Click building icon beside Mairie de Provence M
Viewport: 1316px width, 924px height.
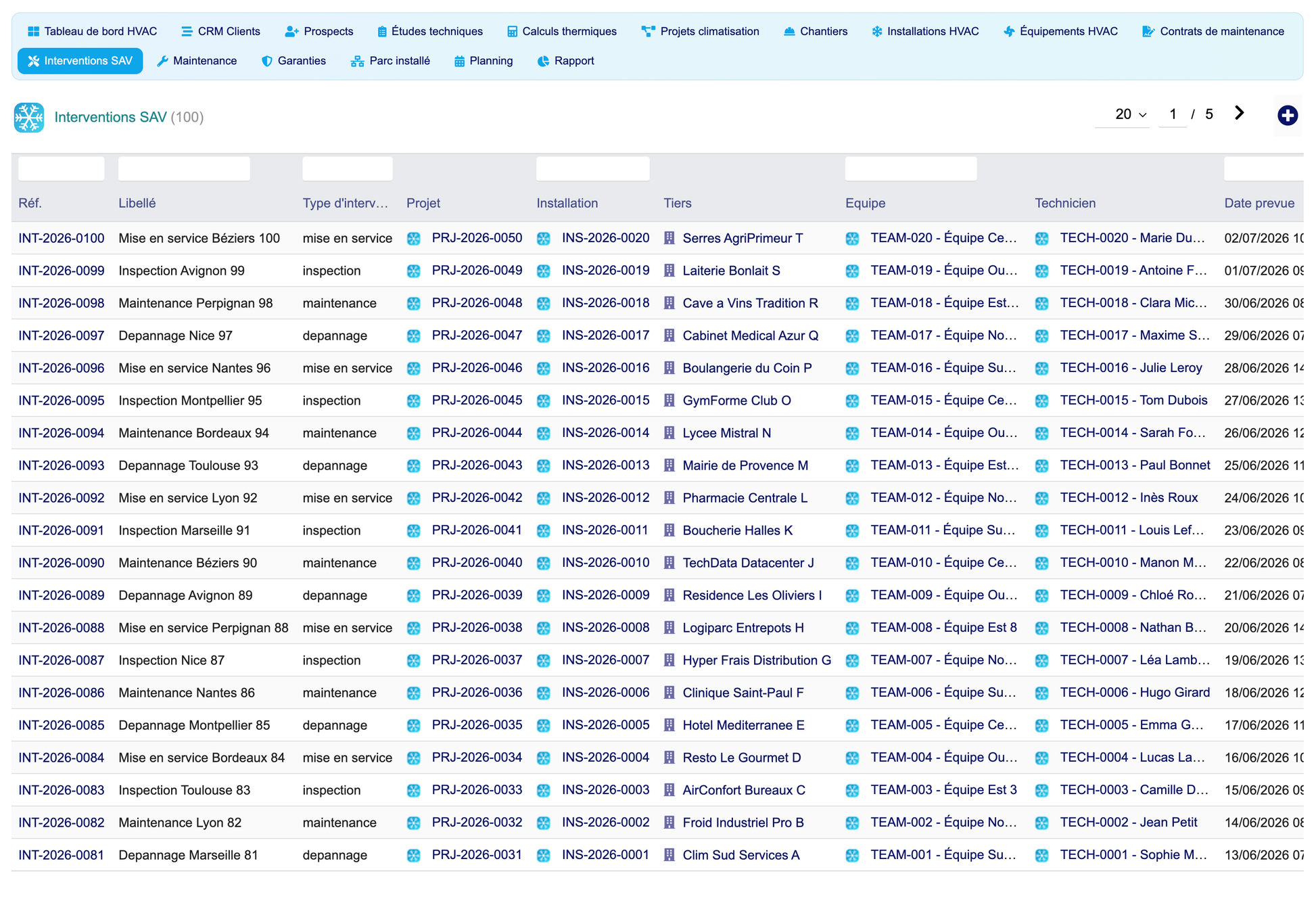tap(669, 465)
